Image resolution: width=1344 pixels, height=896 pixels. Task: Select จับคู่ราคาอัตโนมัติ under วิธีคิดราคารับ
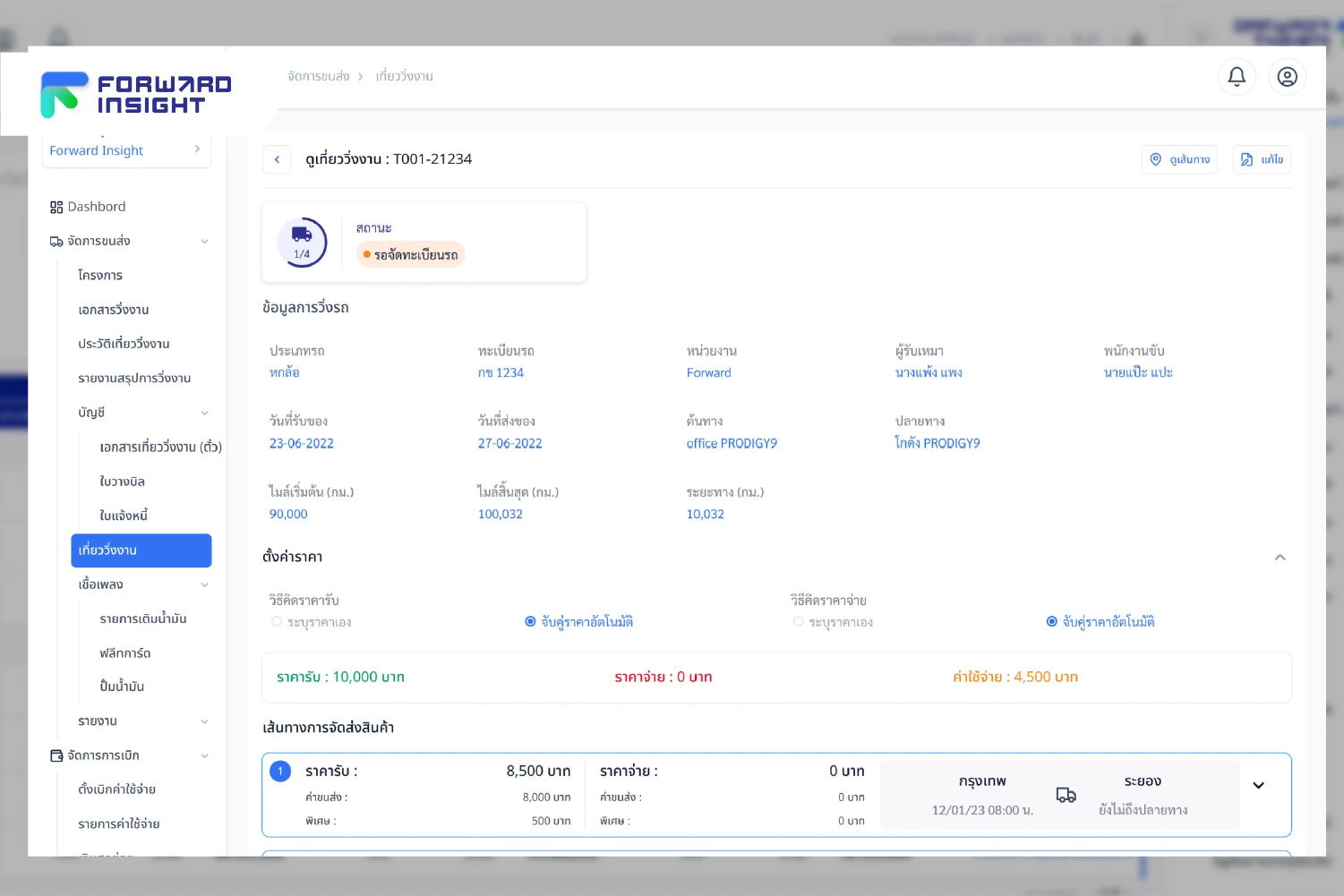click(530, 622)
